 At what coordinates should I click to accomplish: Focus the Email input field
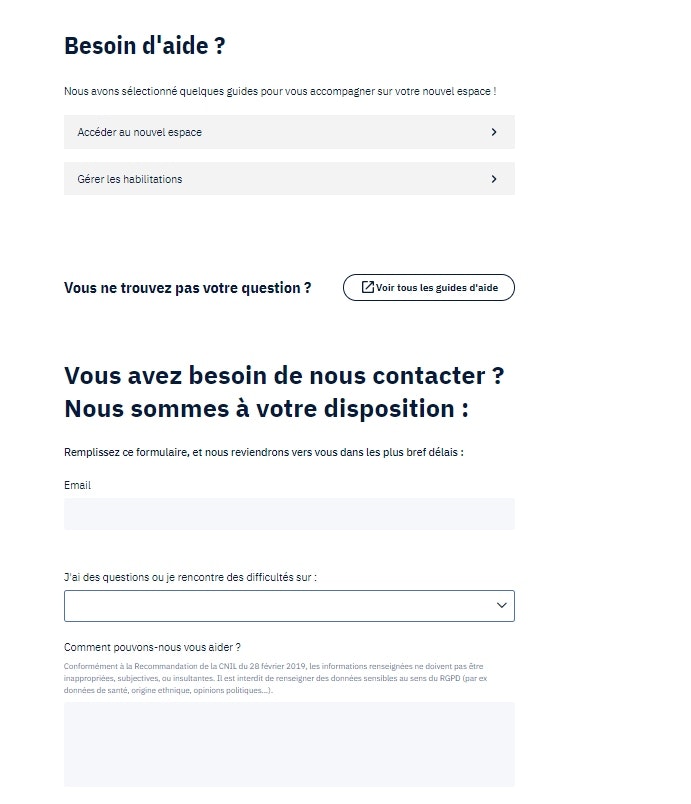click(x=289, y=514)
